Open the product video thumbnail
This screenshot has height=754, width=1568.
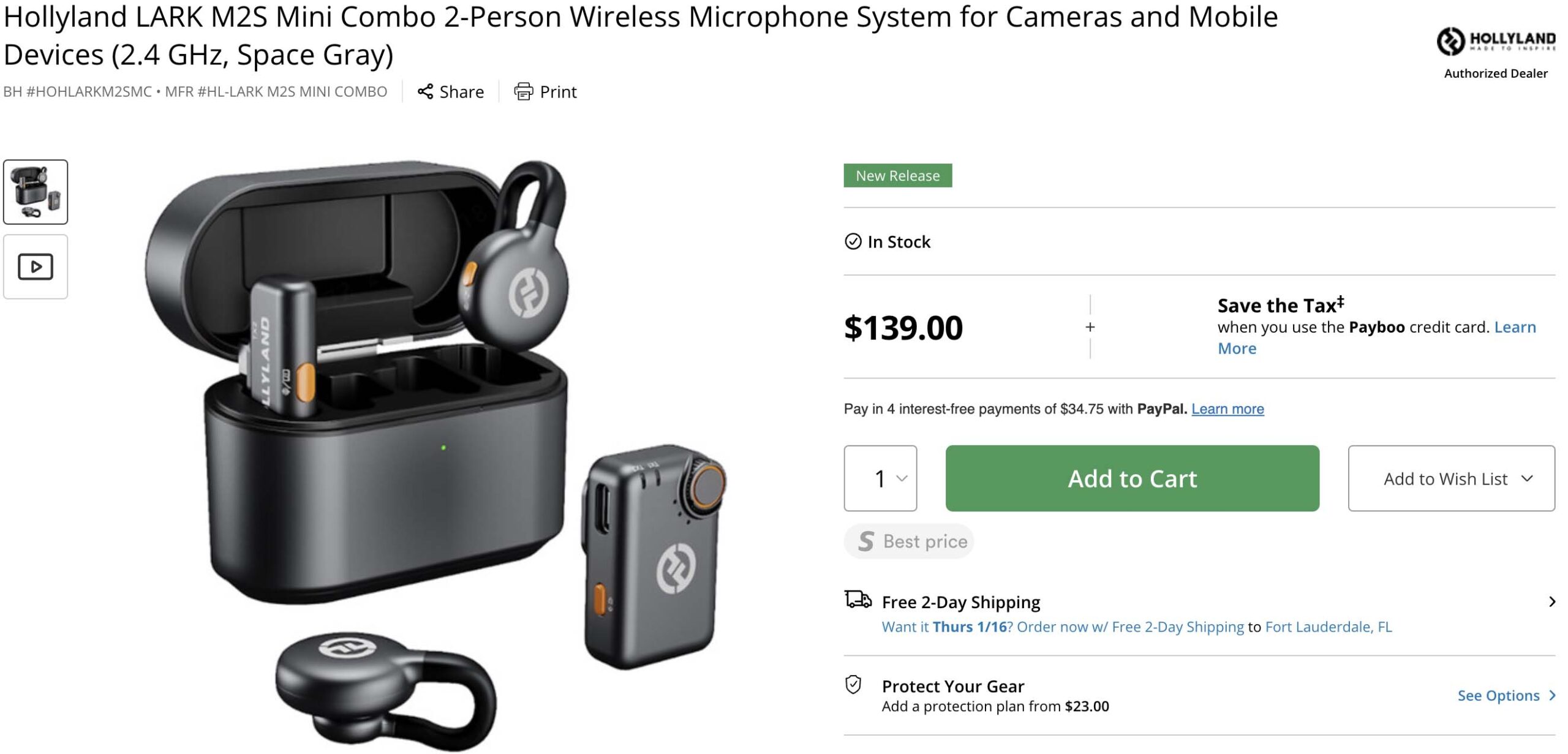pos(36,267)
